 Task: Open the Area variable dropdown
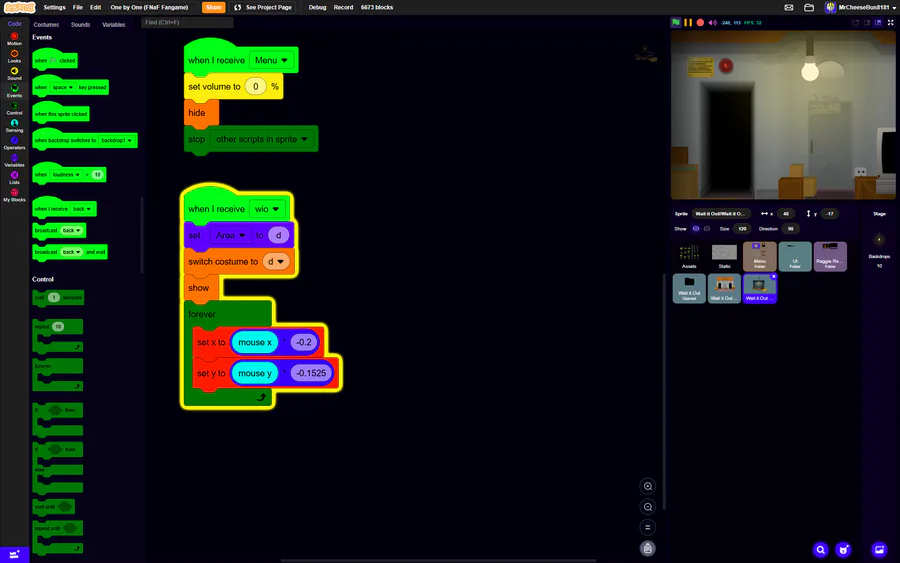pyautogui.click(x=230, y=235)
